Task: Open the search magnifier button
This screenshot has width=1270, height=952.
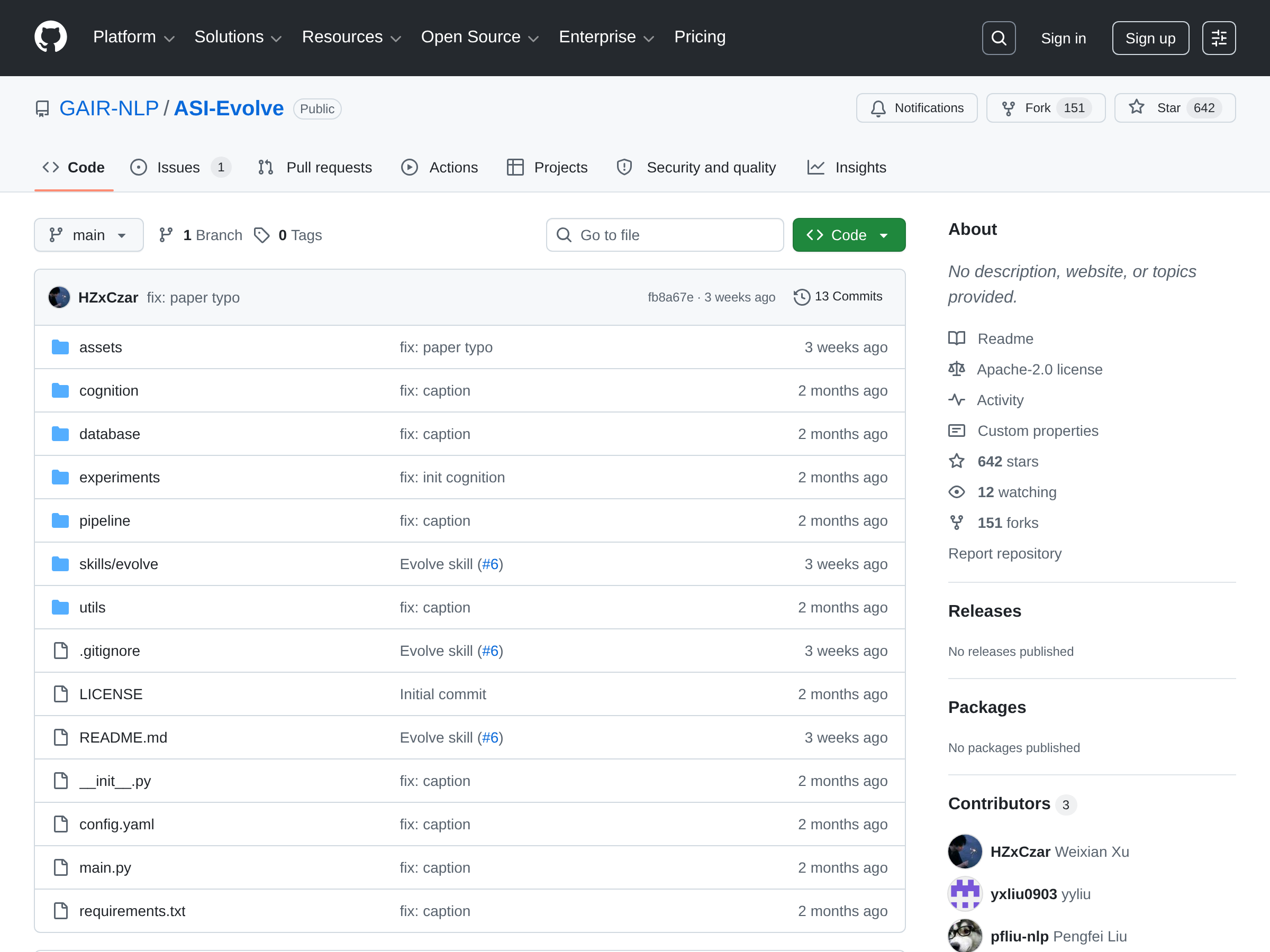Action: (x=999, y=38)
